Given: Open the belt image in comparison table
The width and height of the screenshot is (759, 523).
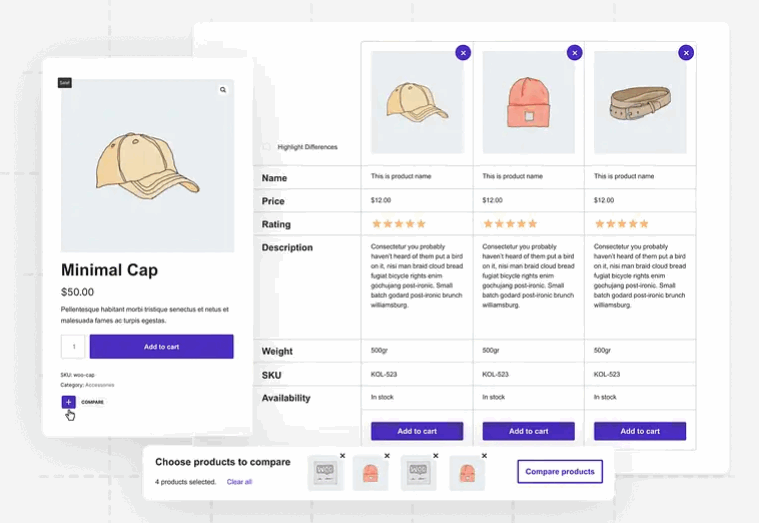Looking at the screenshot, I should [x=640, y=102].
